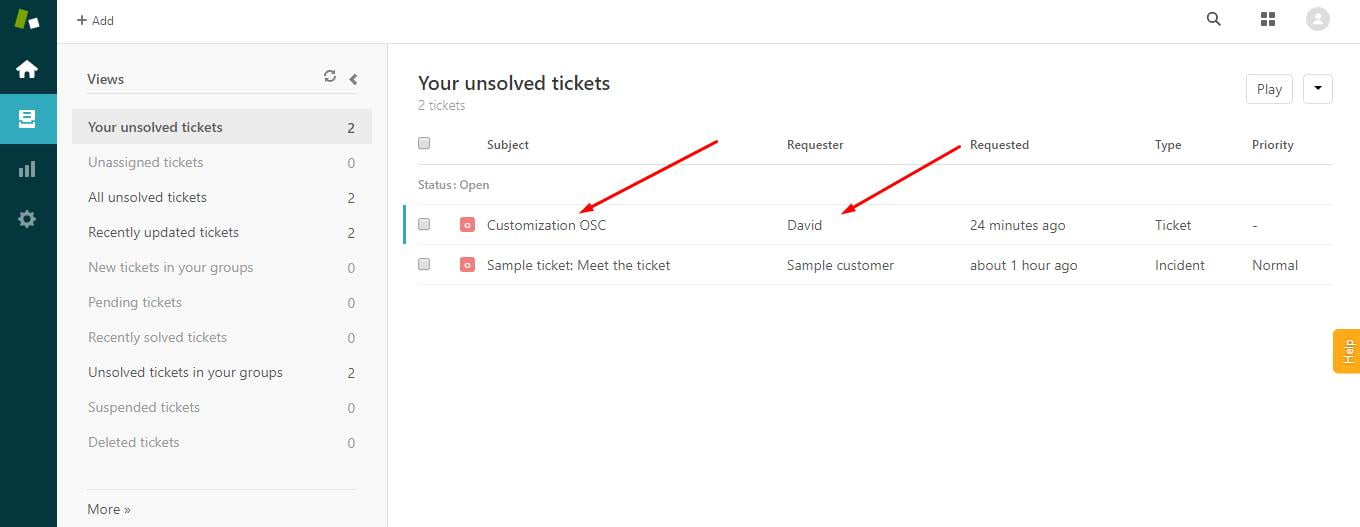Open the Zendesk products grid icon
The height and width of the screenshot is (527, 1360).
pyautogui.click(x=1268, y=19)
